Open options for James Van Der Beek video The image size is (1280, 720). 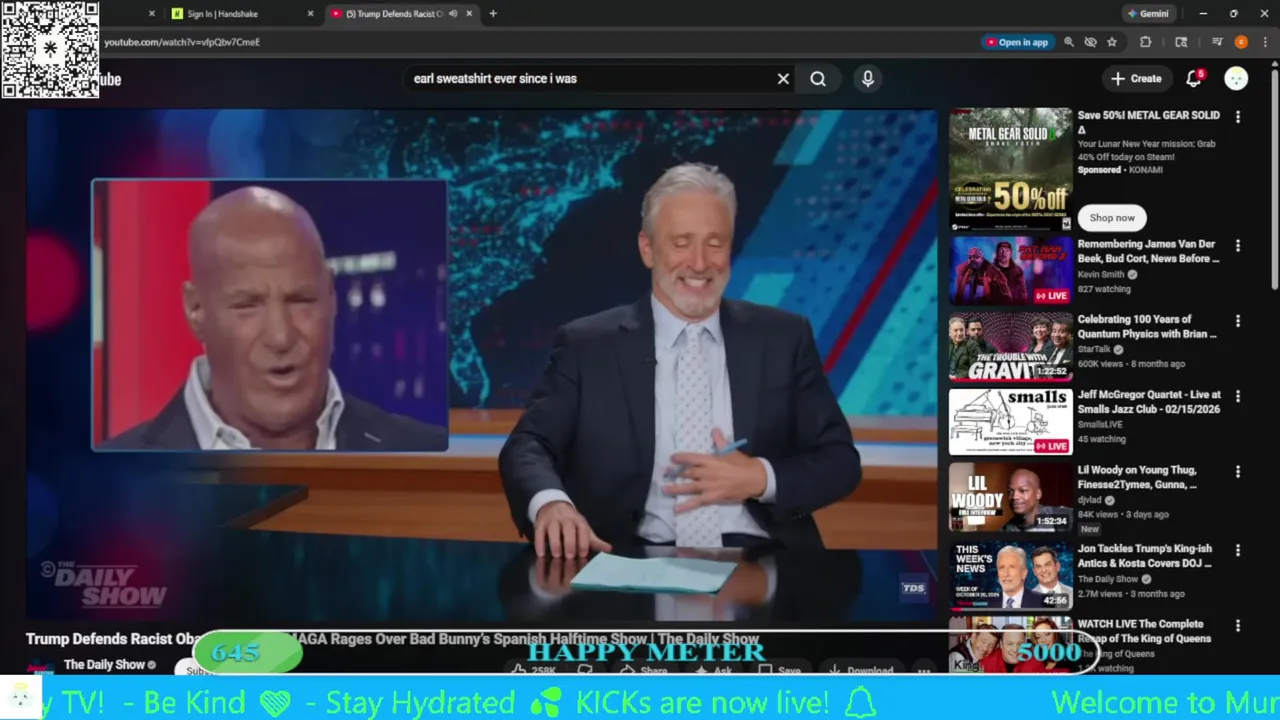coord(1238,246)
